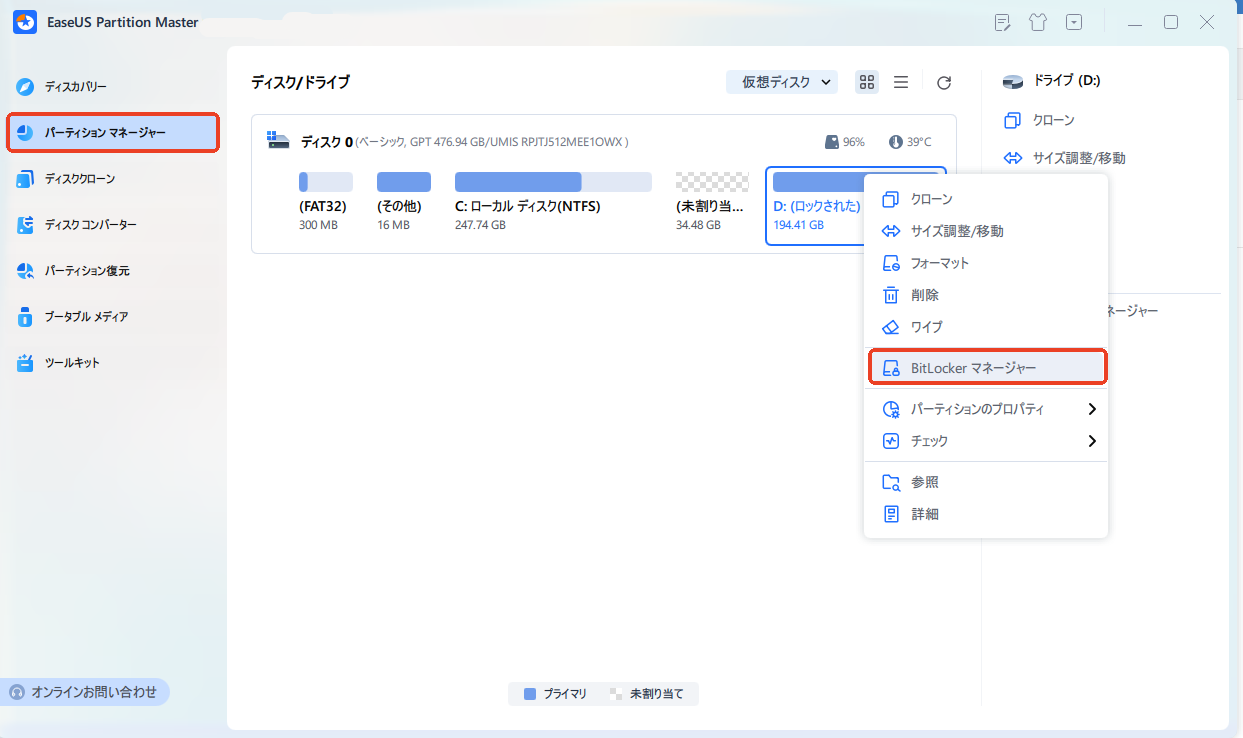Choose 参照 in the context menu
Screen dimensions: 1243x738
coord(986,483)
